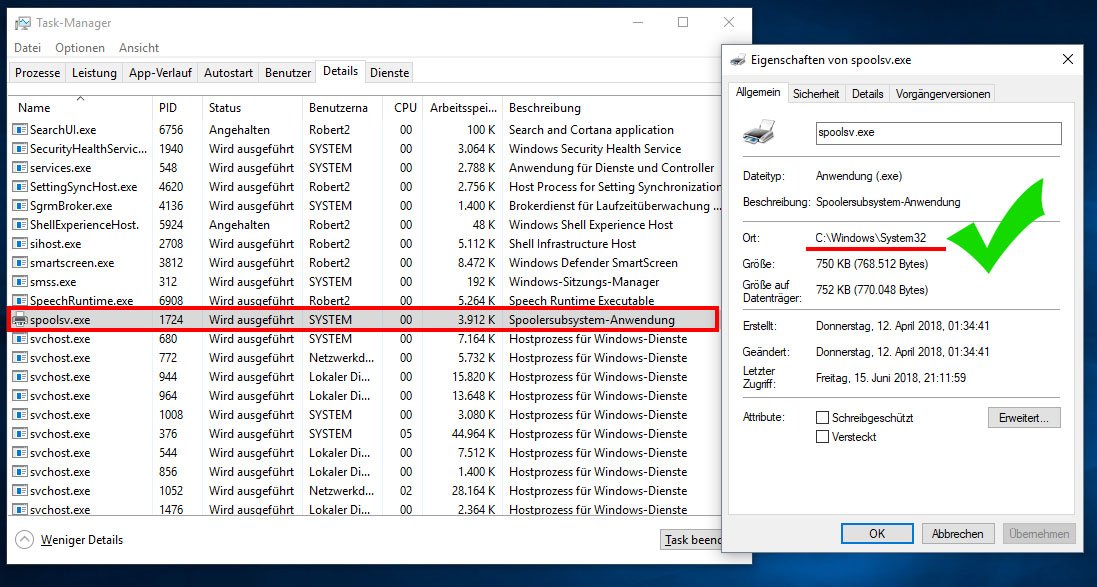Open the Optionen menu
The width and height of the screenshot is (1097, 587).
coord(79,47)
